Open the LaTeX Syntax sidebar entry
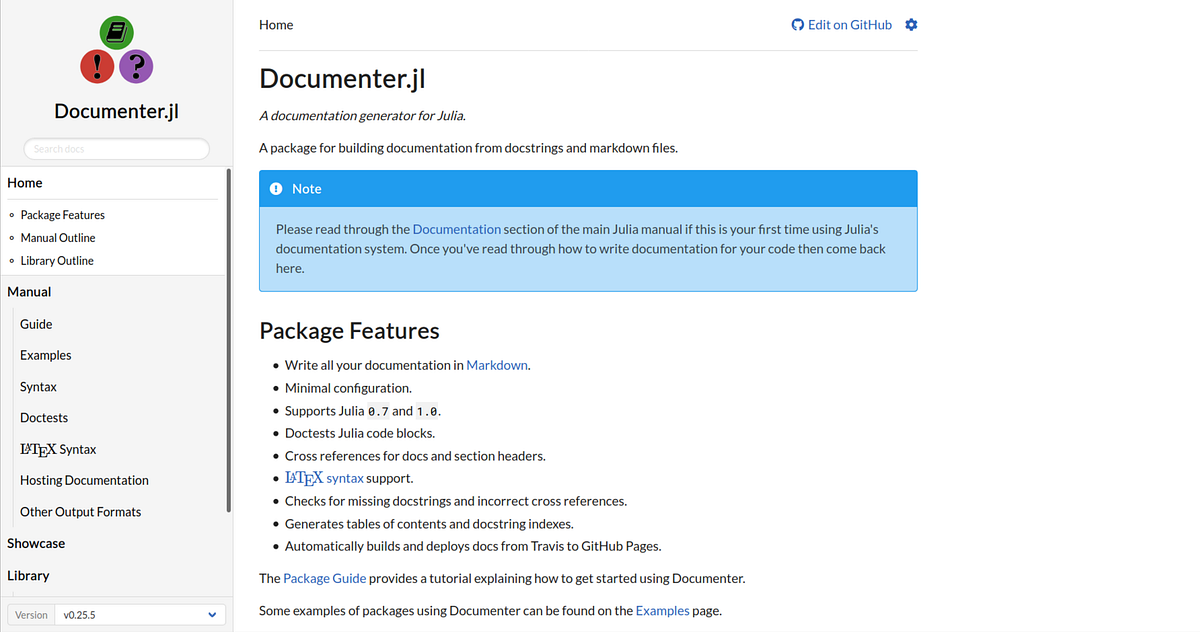1200x632 pixels. [58, 449]
